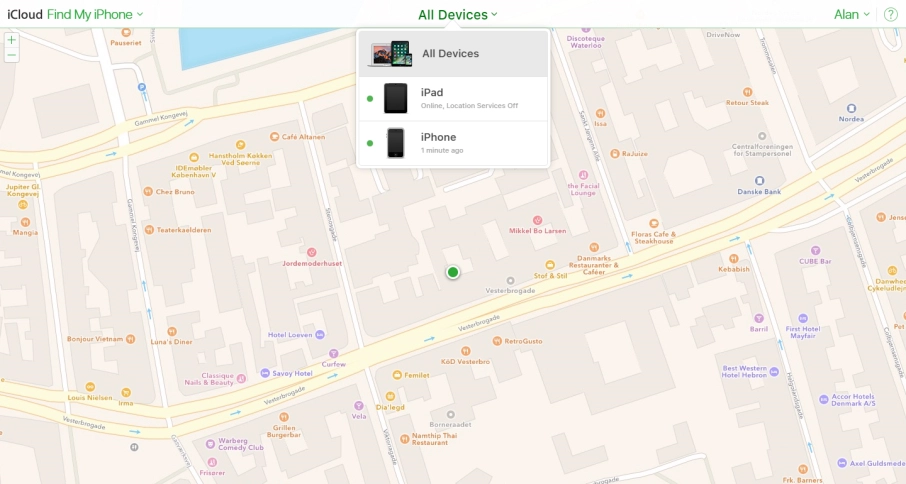
Task: Collapse the All Devices dropdown header
Action: point(458,15)
